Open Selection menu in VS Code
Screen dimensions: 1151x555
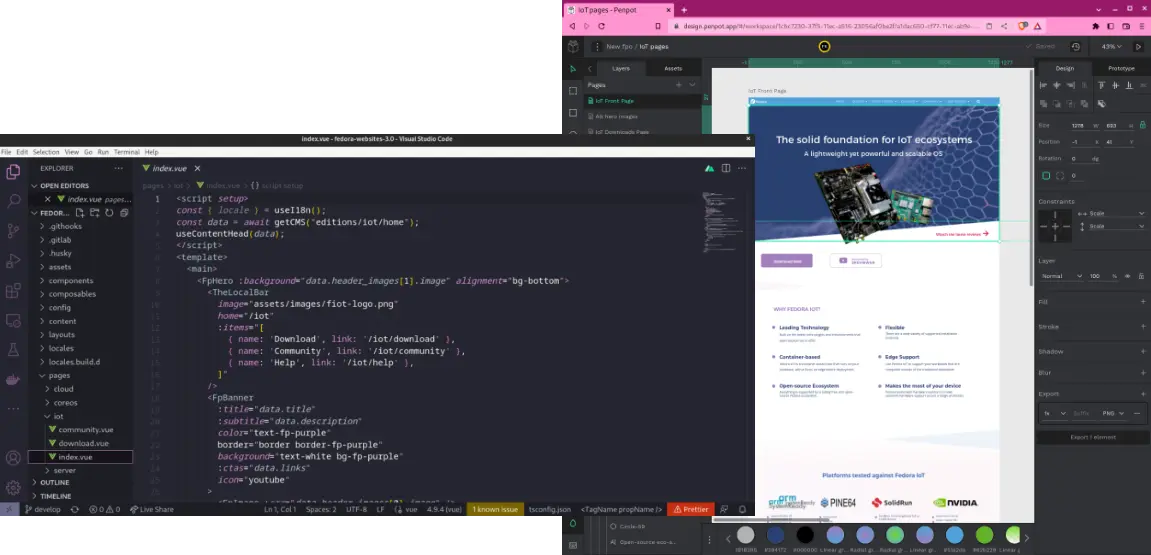coord(46,152)
